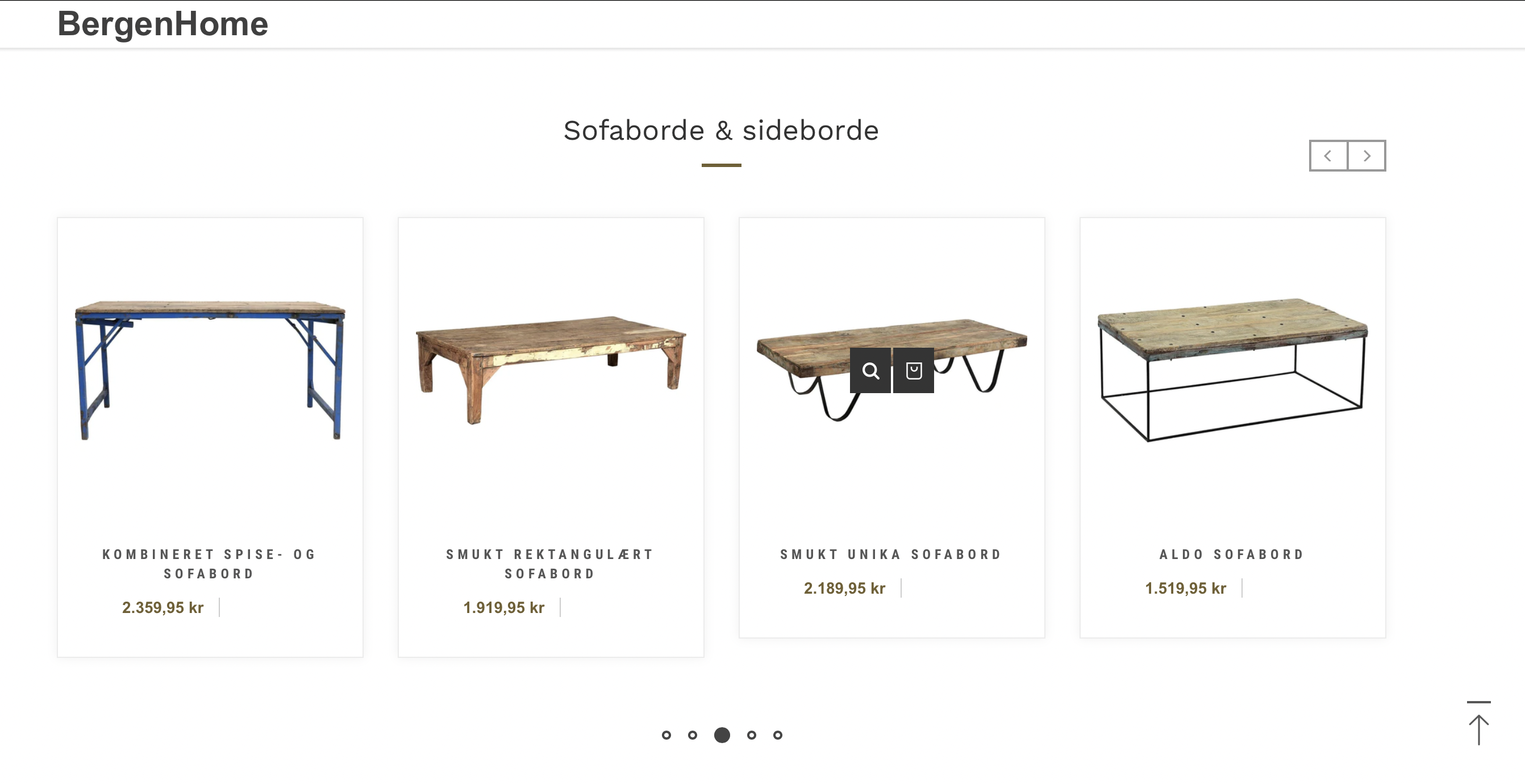Open the BergenHome homepage logo

coord(162,24)
